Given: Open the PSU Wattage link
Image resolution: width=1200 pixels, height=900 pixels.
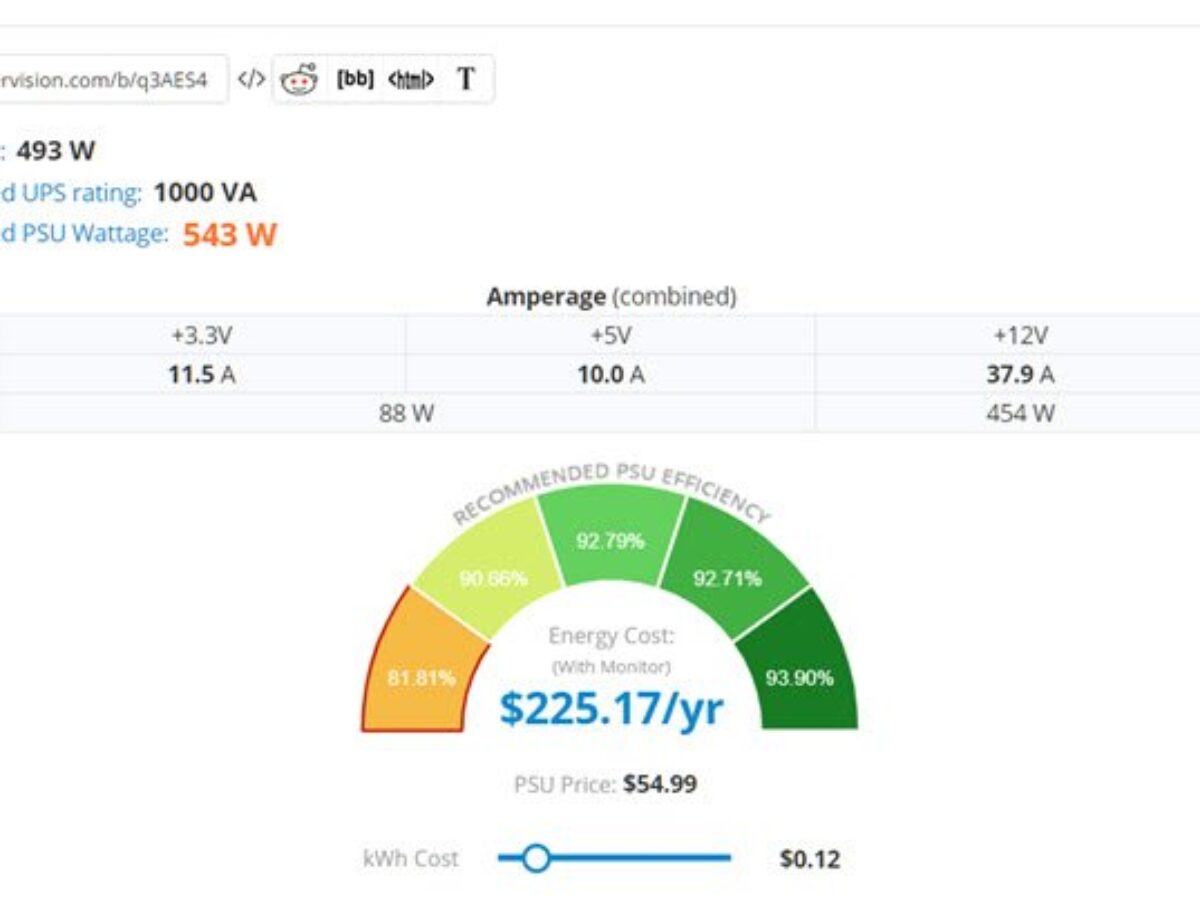Looking at the screenshot, I should pos(83,234).
